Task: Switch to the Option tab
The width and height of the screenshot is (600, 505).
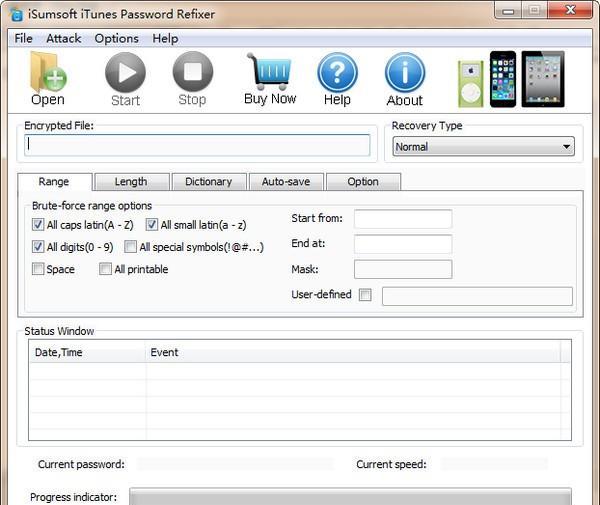Action: pos(363,182)
